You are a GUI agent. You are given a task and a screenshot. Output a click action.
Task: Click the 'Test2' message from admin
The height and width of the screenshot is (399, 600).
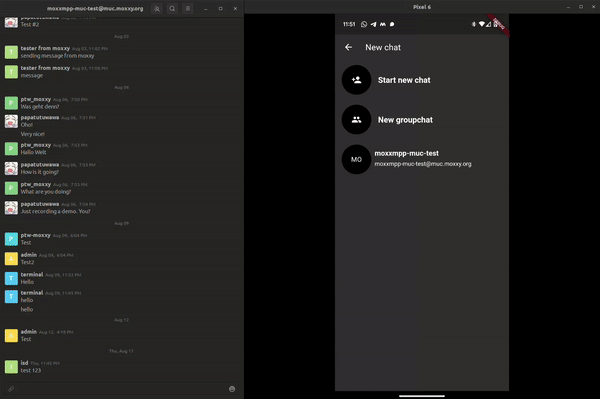[27, 262]
